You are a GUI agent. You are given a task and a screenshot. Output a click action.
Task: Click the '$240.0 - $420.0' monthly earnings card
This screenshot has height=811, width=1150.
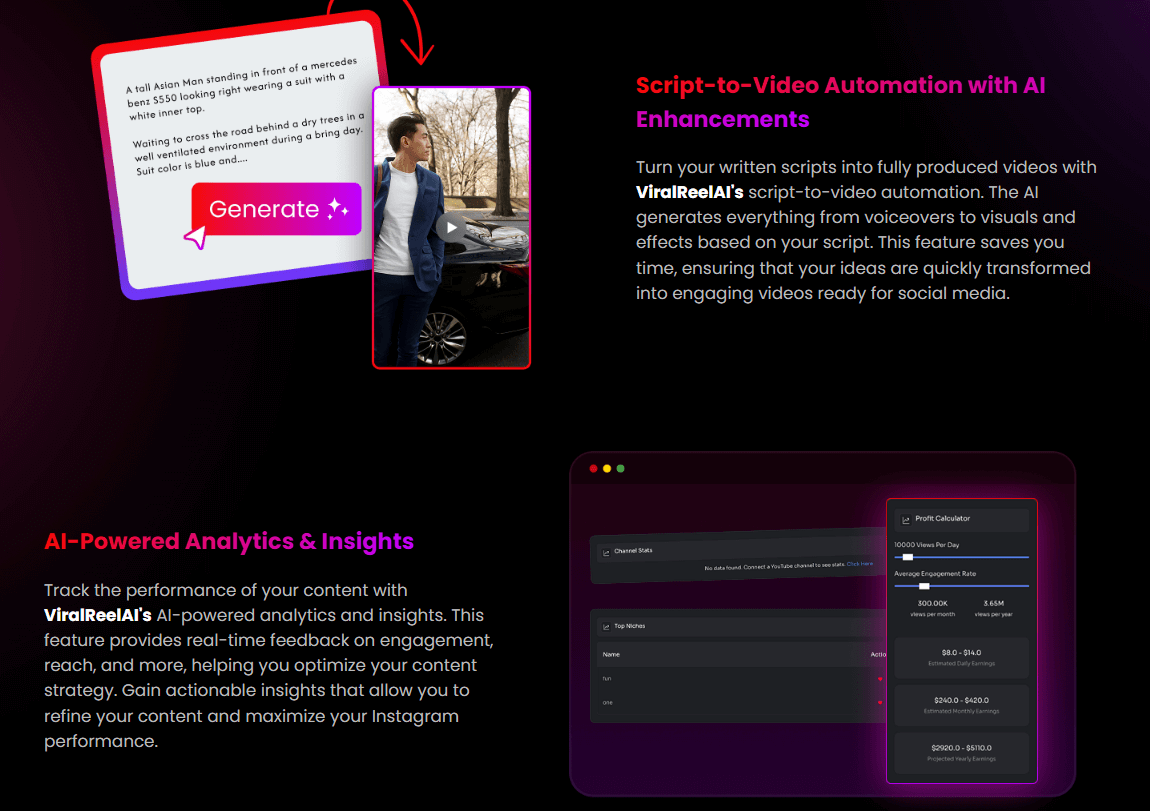point(962,705)
